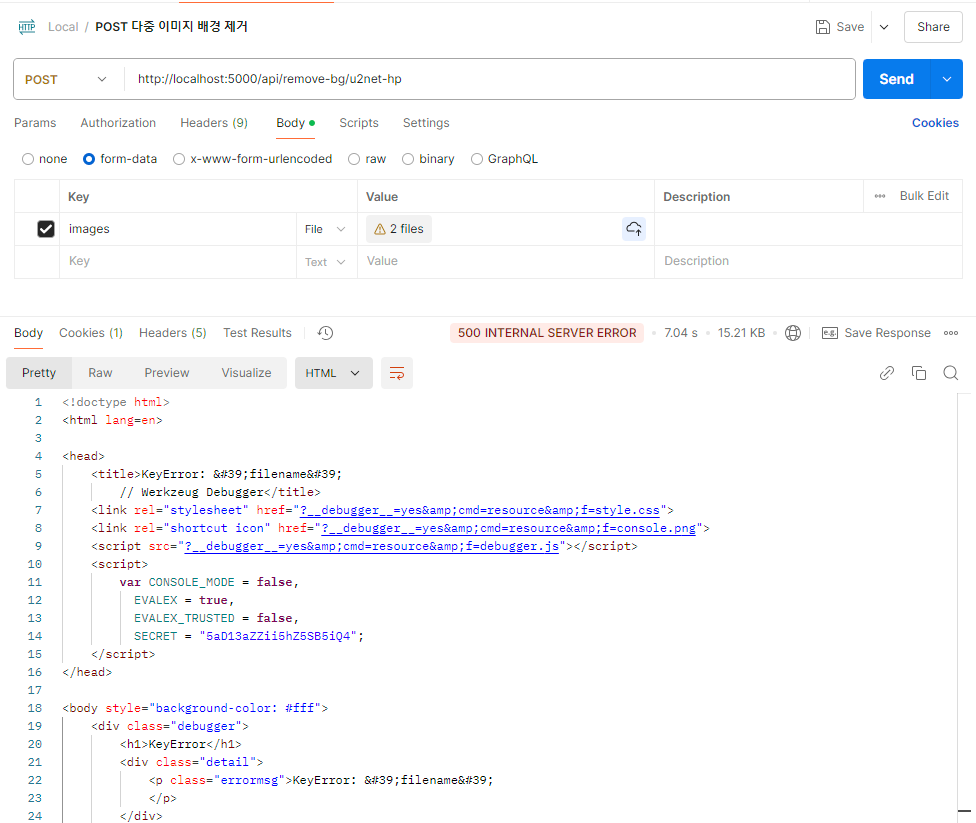Image resolution: width=976 pixels, height=823 pixels.
Task: Click the Save Response example icon
Action: tap(830, 333)
